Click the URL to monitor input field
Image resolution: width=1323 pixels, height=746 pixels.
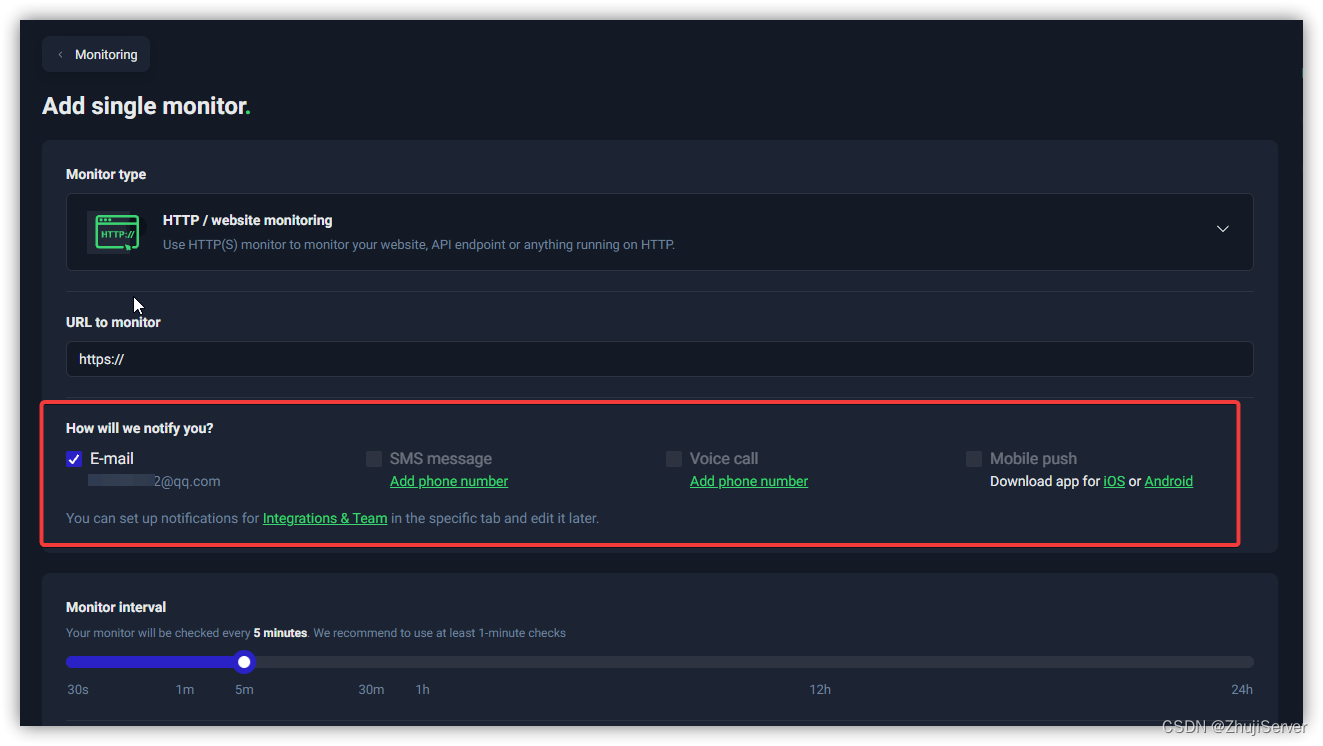659,359
